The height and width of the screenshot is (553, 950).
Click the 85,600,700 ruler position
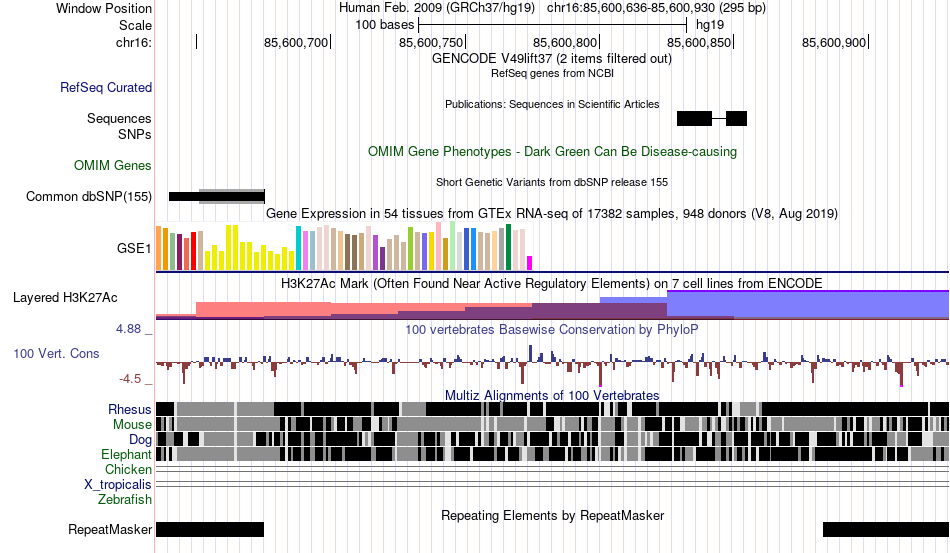pyautogui.click(x=296, y=42)
